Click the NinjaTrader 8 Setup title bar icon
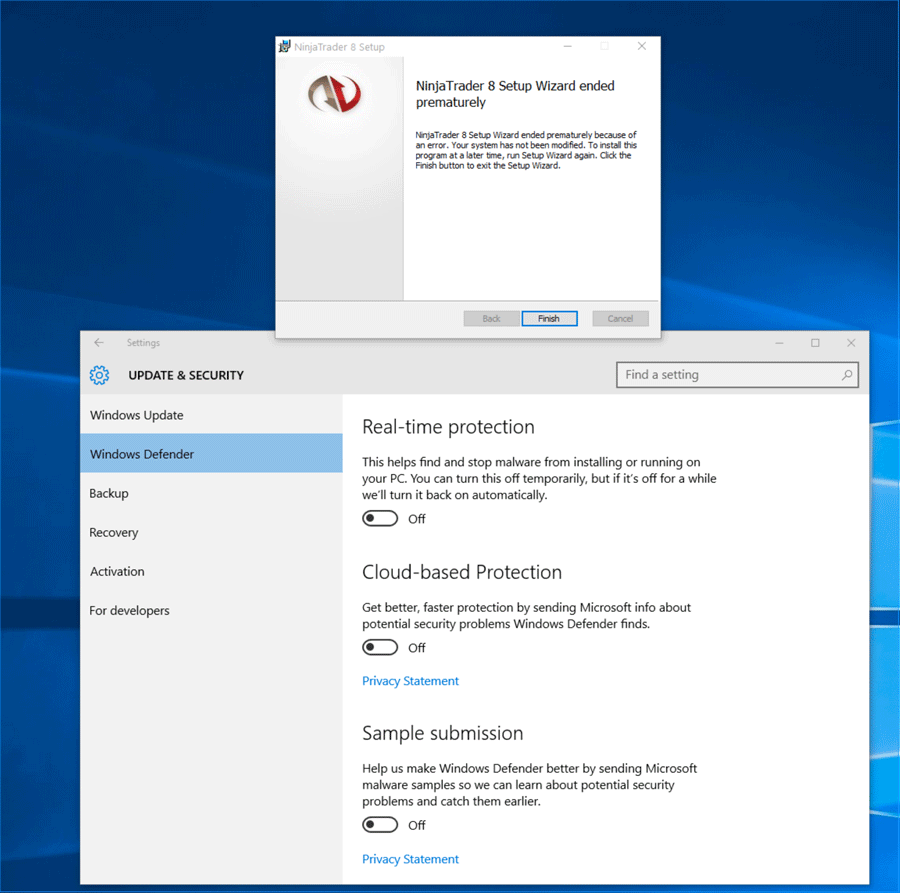The image size is (900, 893). click(x=284, y=46)
